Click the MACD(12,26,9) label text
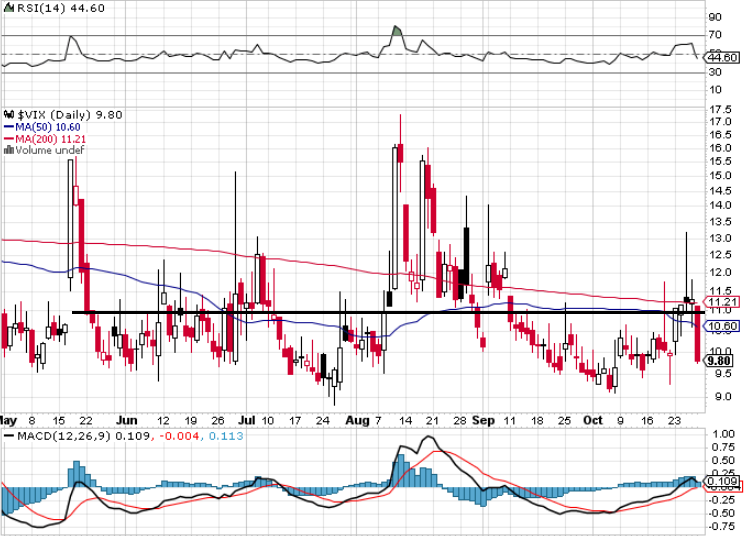This screenshot has width=750, height=536. pyautogui.click(x=64, y=436)
